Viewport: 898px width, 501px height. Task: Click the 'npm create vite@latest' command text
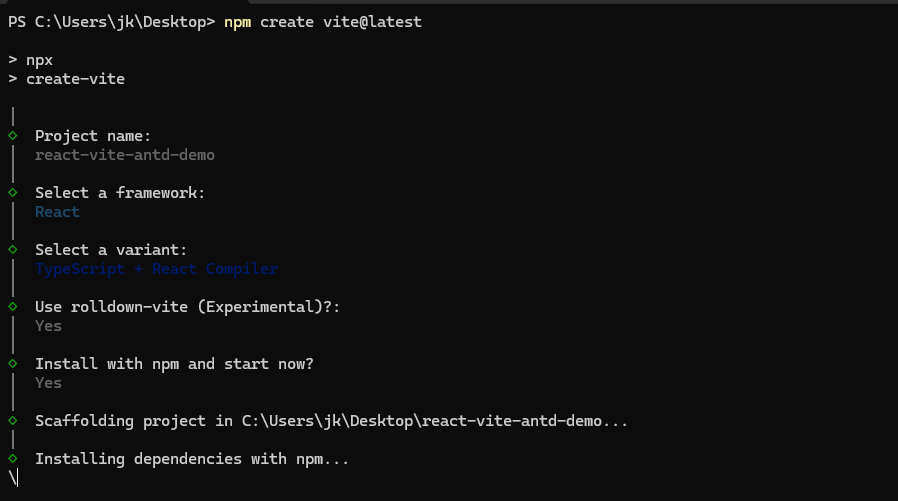tap(322, 22)
